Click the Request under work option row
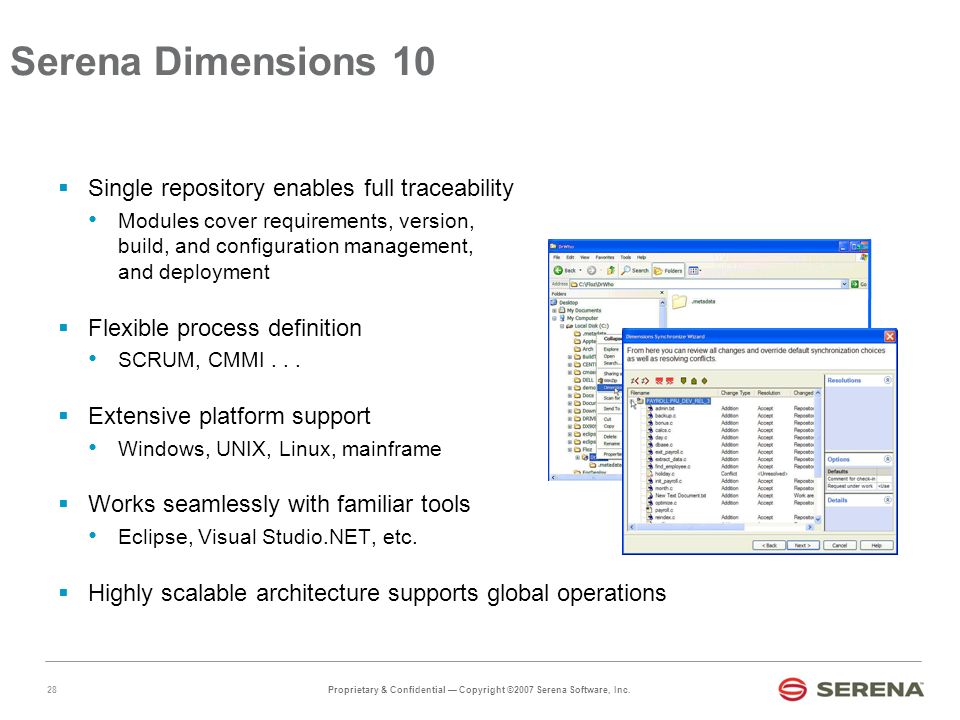 859,486
